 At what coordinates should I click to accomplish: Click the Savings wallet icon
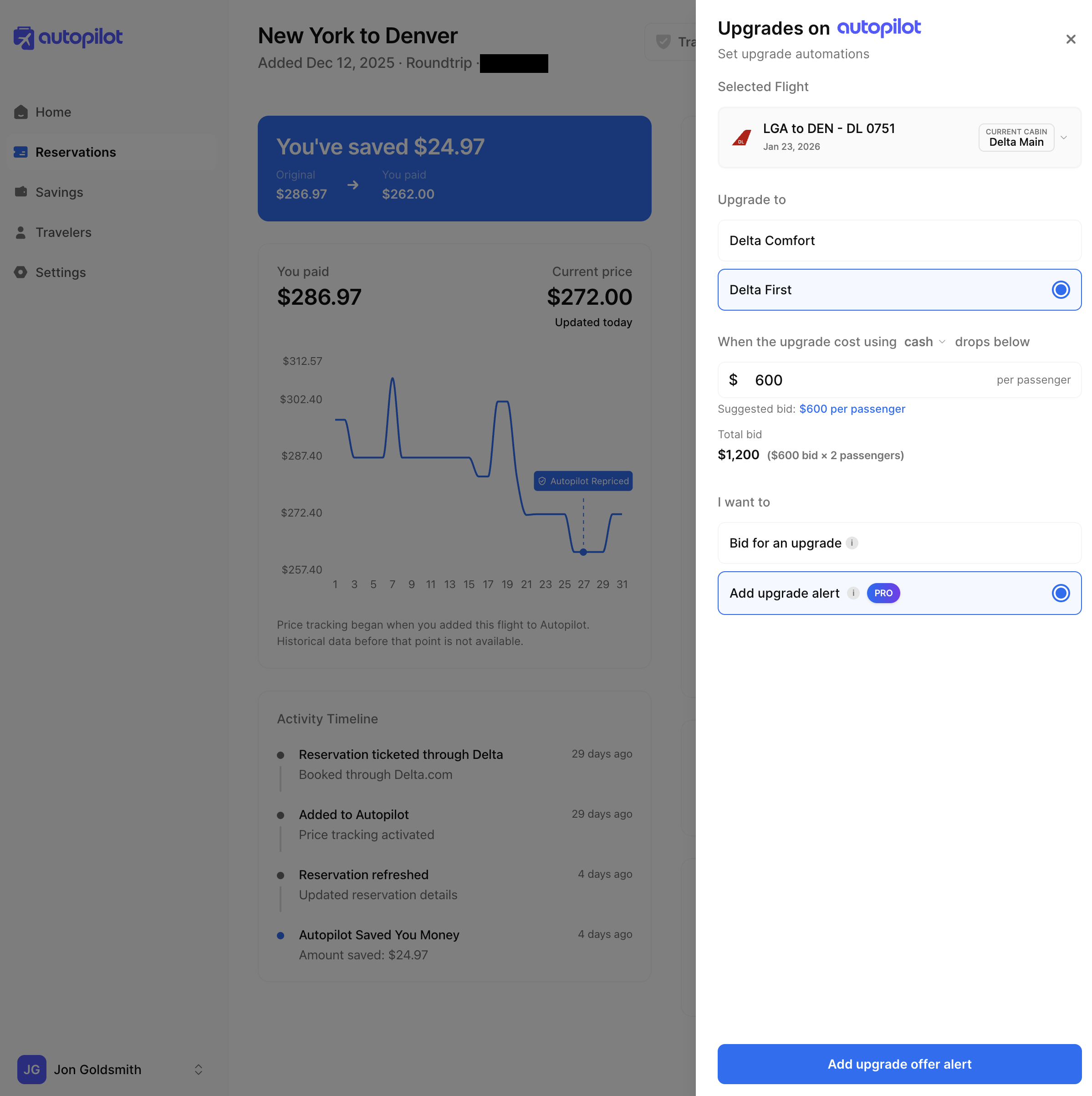tap(21, 192)
